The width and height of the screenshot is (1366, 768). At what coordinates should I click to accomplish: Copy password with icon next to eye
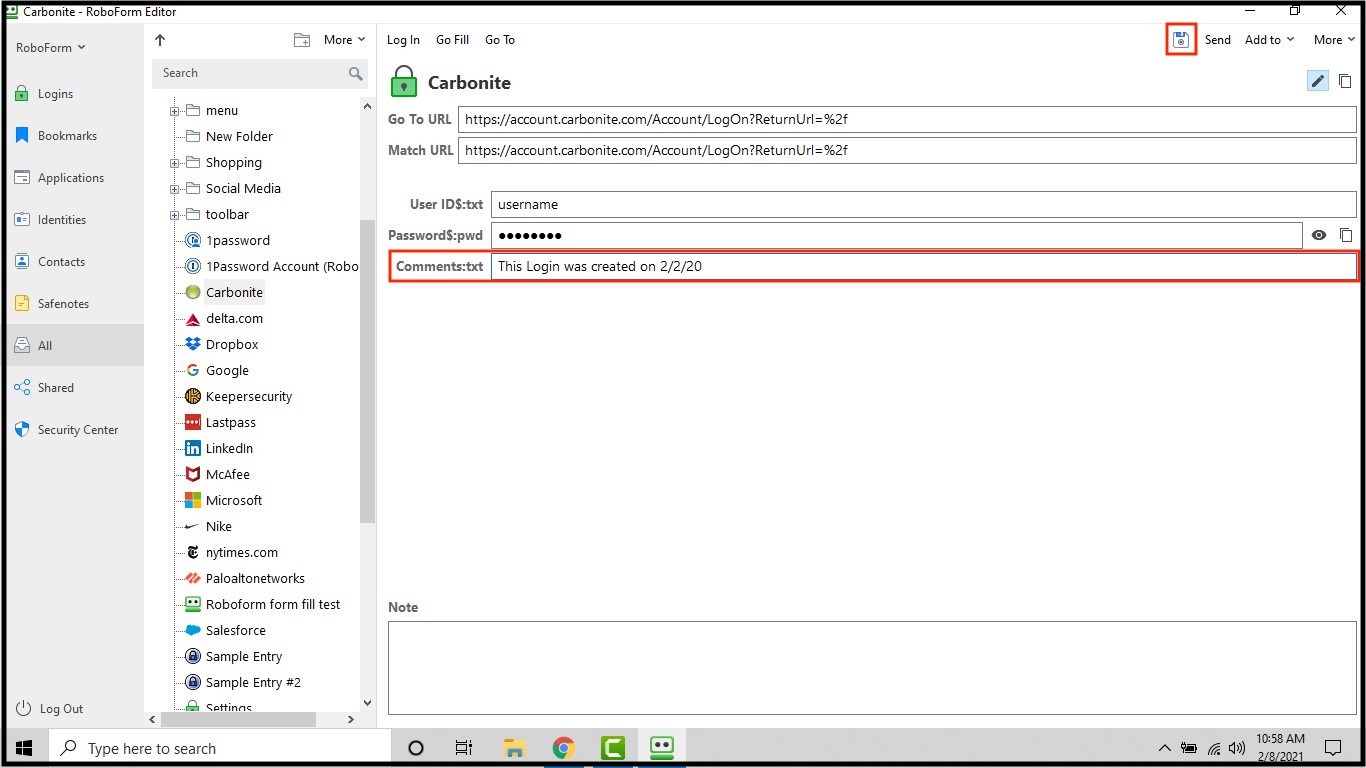click(x=1346, y=235)
